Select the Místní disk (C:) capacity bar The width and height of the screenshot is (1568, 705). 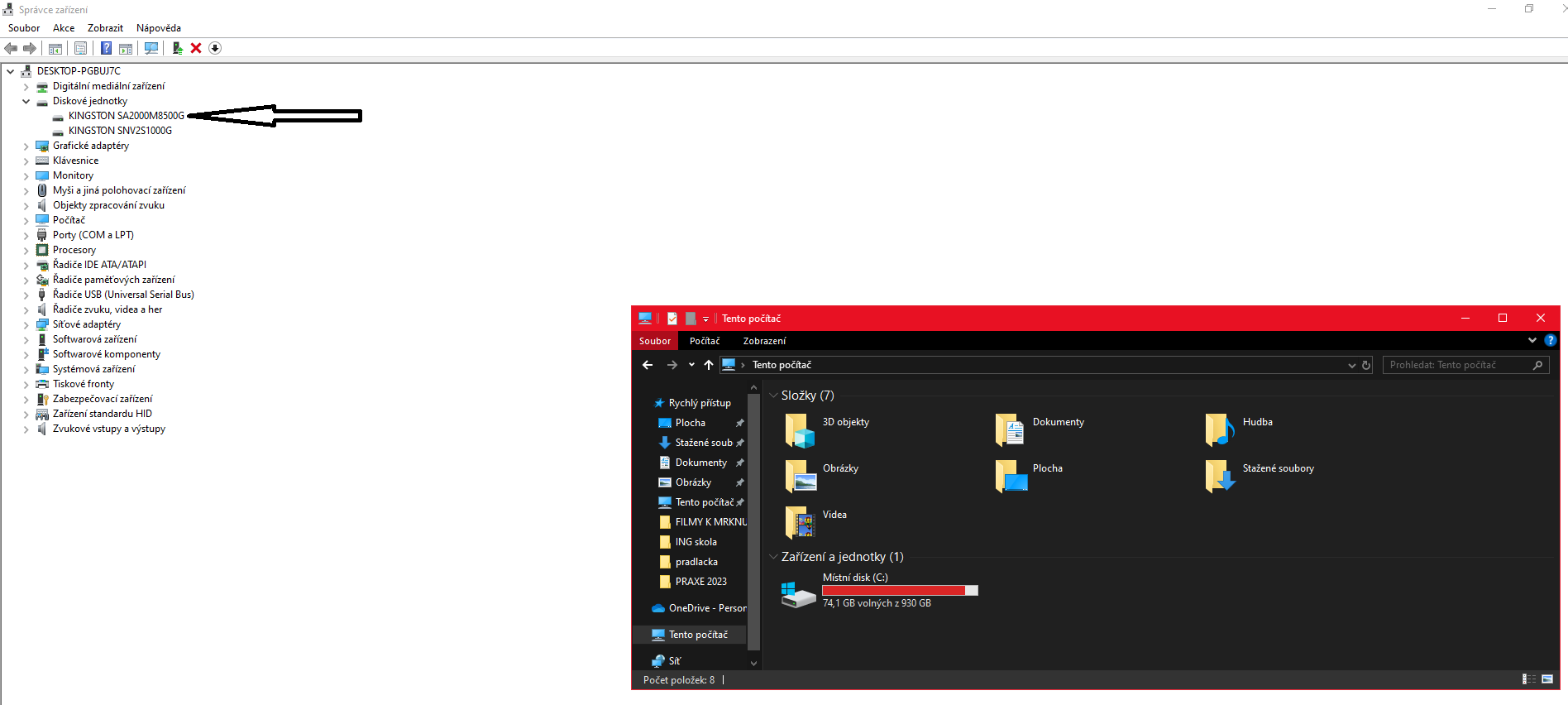(900, 590)
